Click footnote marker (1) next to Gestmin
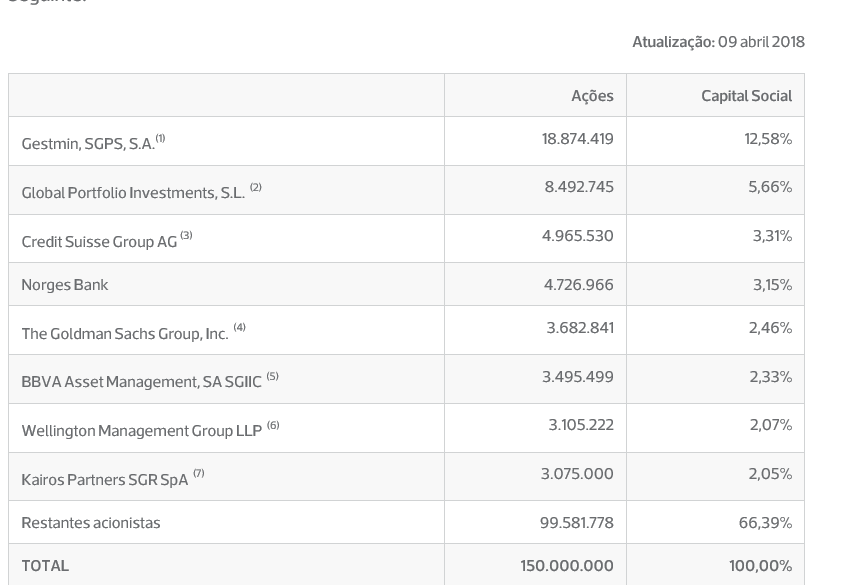This screenshot has height=585, width=844. pos(160,139)
